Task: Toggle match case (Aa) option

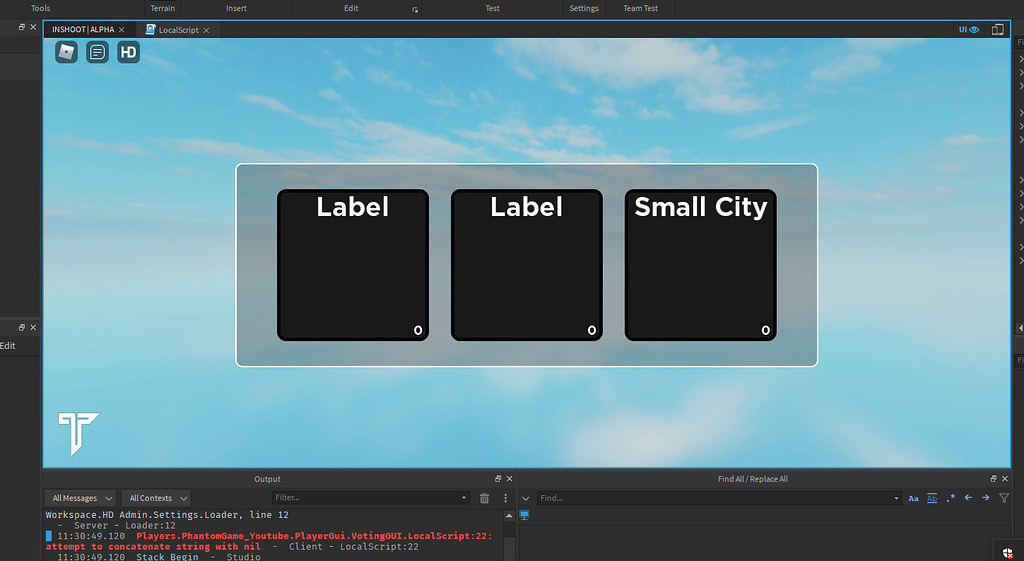Action: coord(913,498)
